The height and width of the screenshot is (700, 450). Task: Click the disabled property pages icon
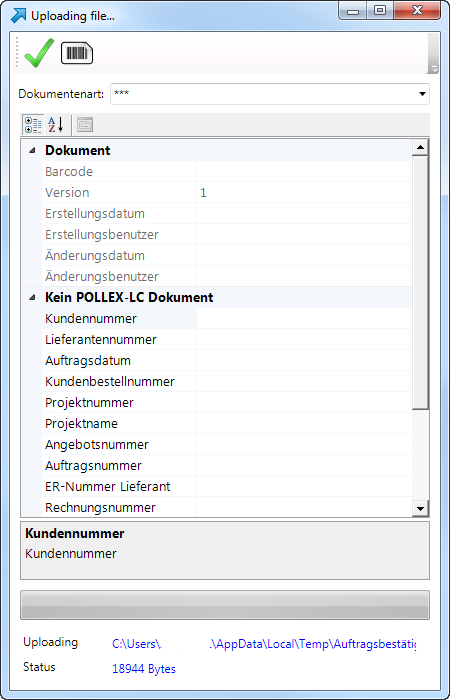85,125
